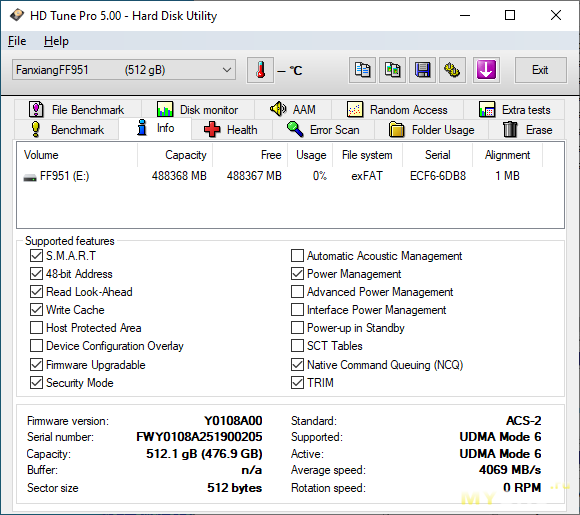Click the Free column header

(x=250, y=155)
